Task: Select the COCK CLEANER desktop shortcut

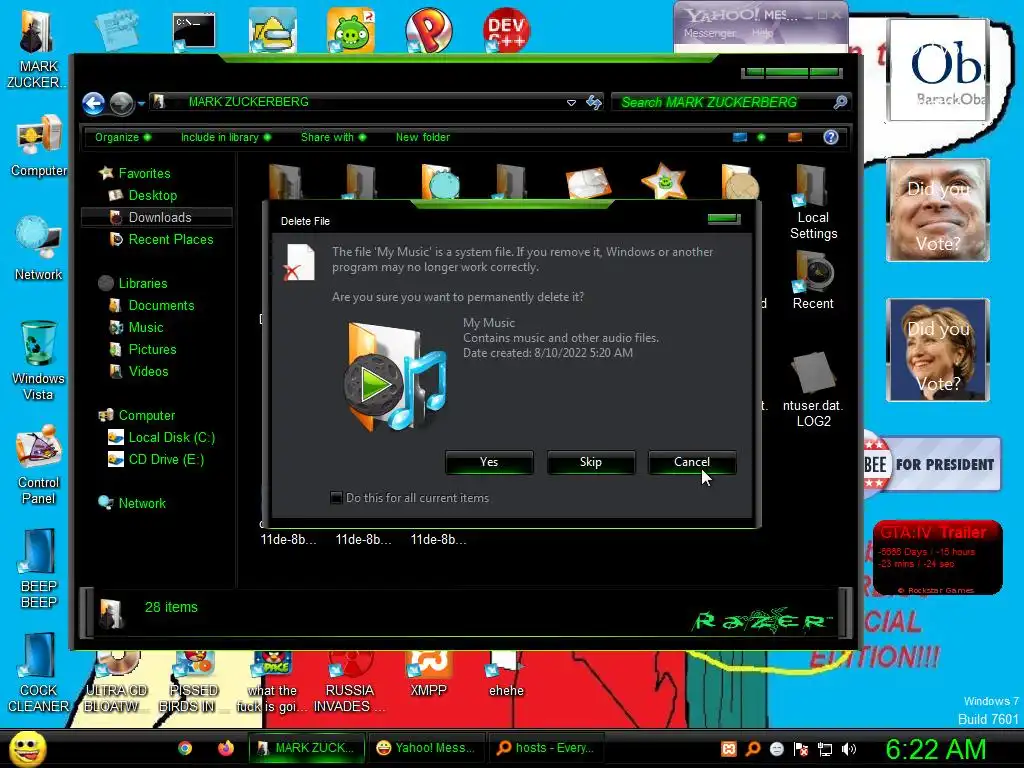Action: tap(39, 673)
